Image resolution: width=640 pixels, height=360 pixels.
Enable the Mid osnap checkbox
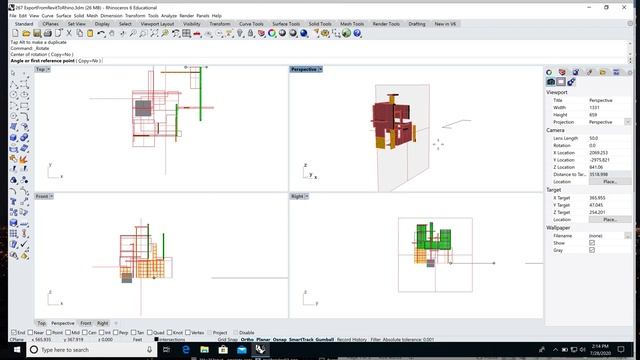click(x=68, y=333)
